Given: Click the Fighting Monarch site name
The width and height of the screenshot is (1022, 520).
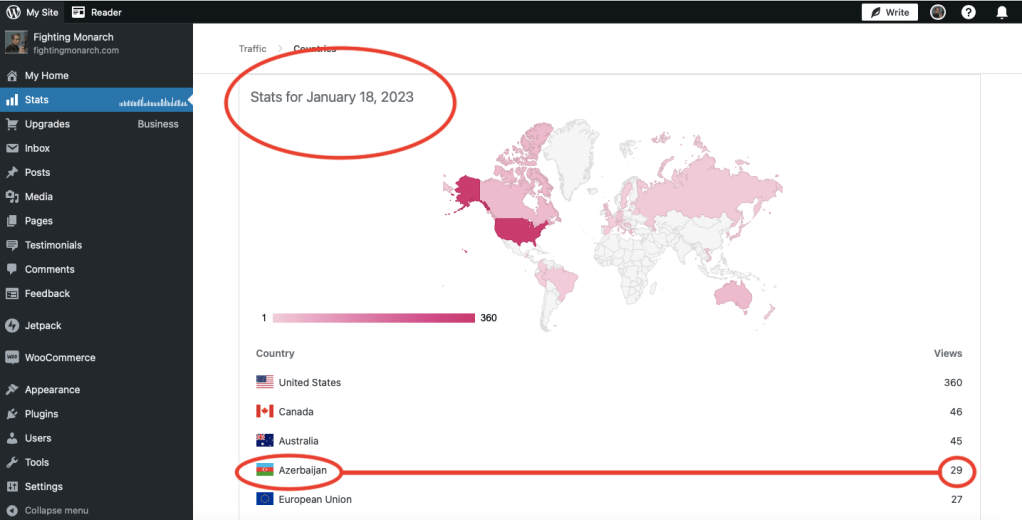Looking at the screenshot, I should point(73,37).
